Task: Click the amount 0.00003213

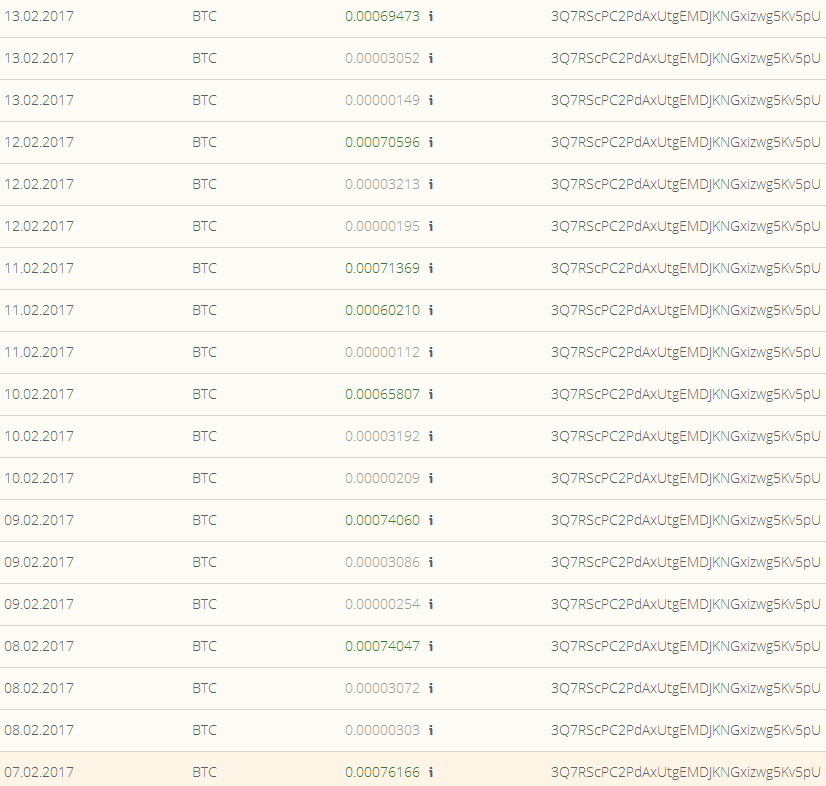Action: [382, 184]
